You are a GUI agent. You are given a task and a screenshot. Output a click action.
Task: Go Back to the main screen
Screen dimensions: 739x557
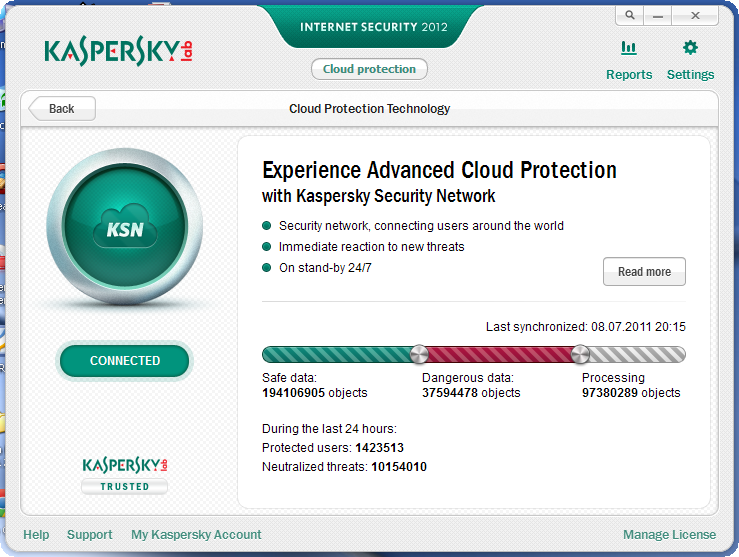(62, 108)
